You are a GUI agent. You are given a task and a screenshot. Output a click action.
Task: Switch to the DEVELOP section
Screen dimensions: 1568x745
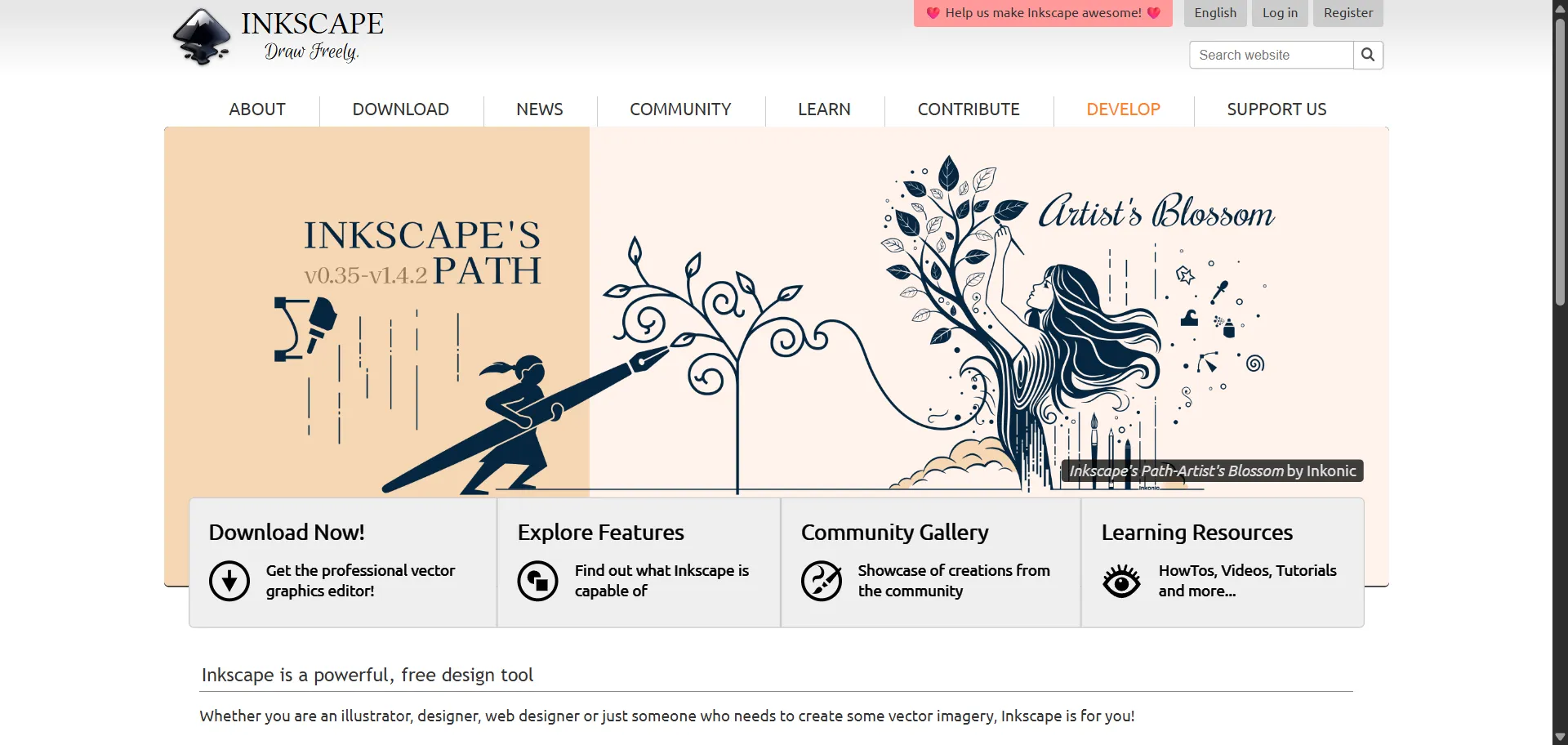[1123, 109]
